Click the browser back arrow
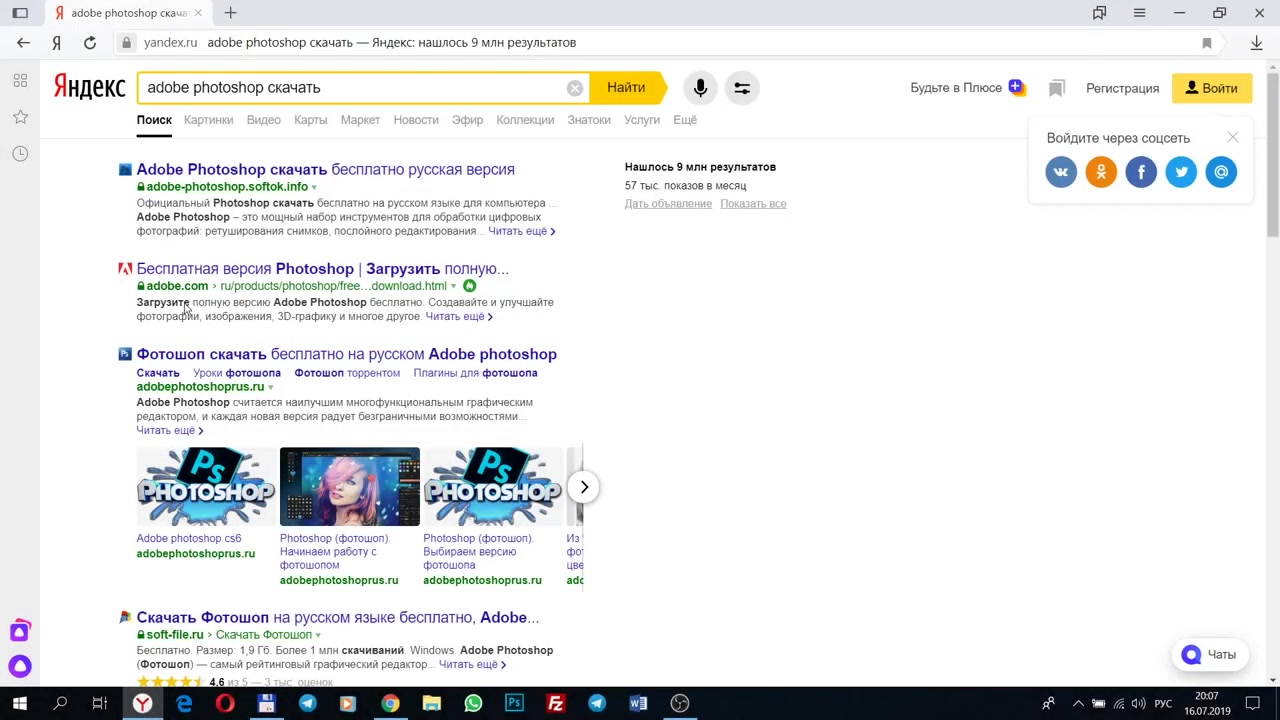The height and width of the screenshot is (720, 1280). pyautogui.click(x=23, y=42)
